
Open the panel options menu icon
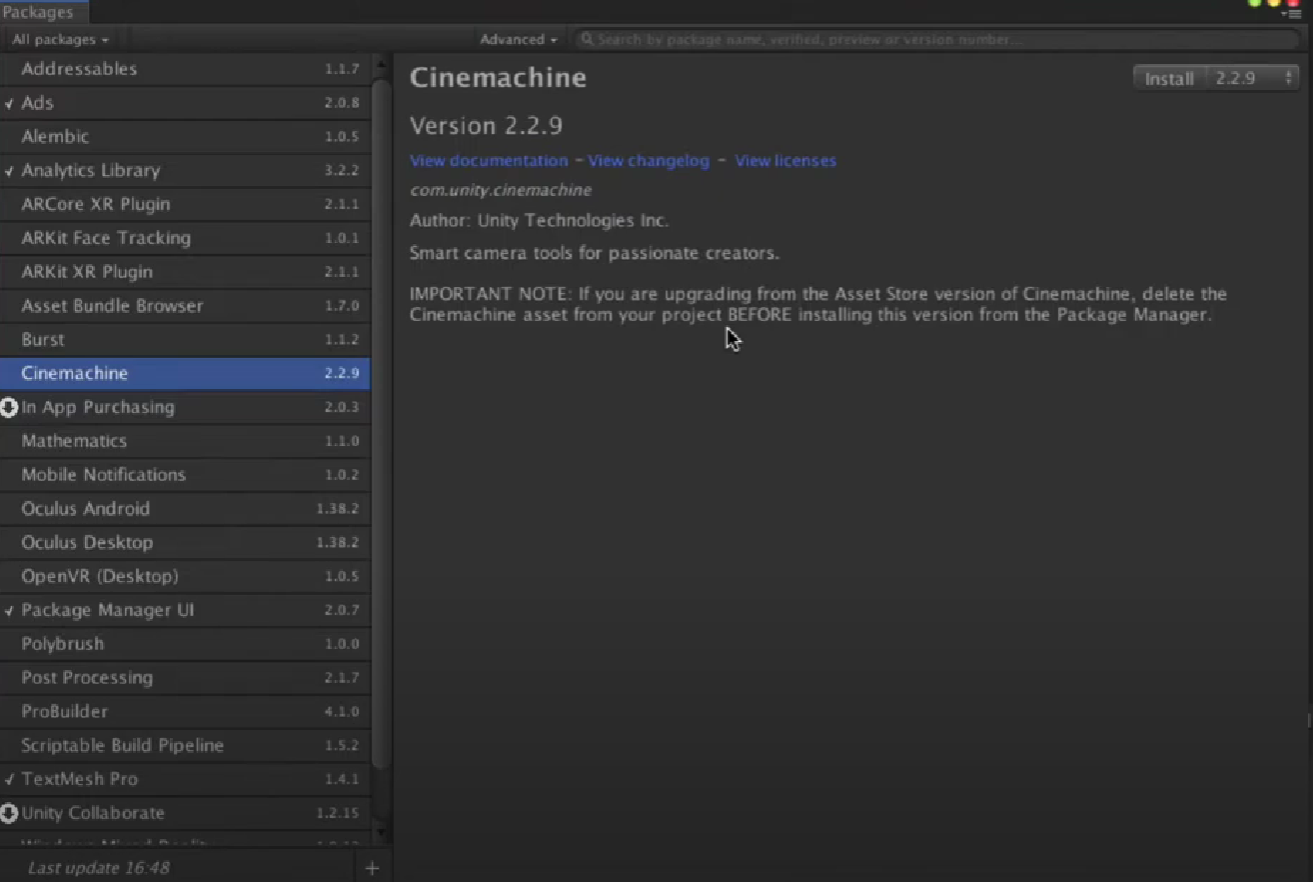click(1294, 14)
